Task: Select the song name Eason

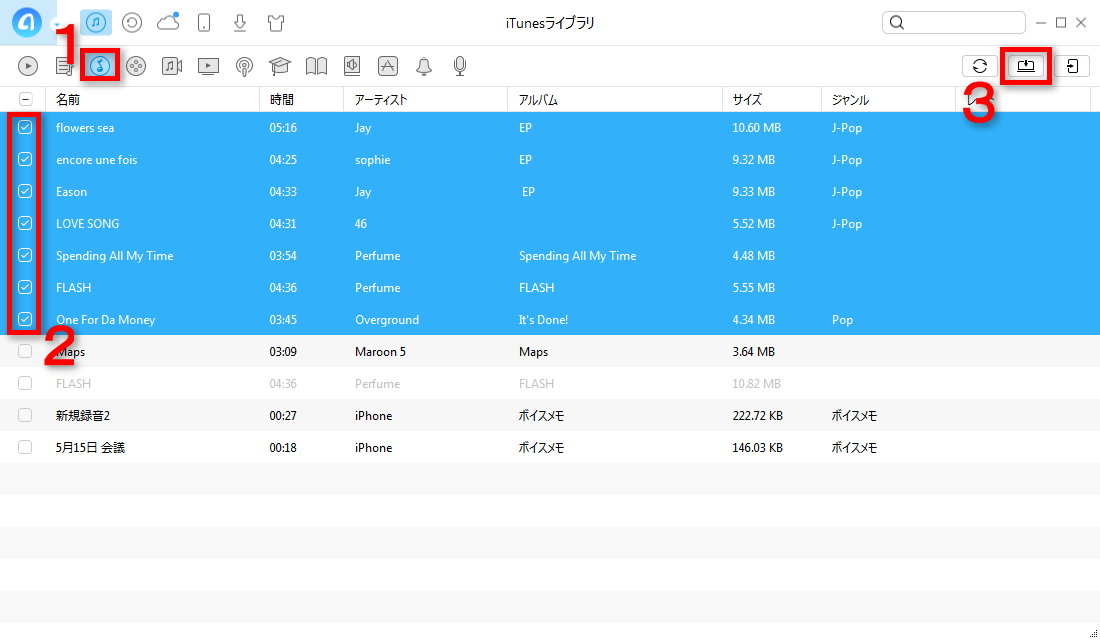Action: click(72, 192)
